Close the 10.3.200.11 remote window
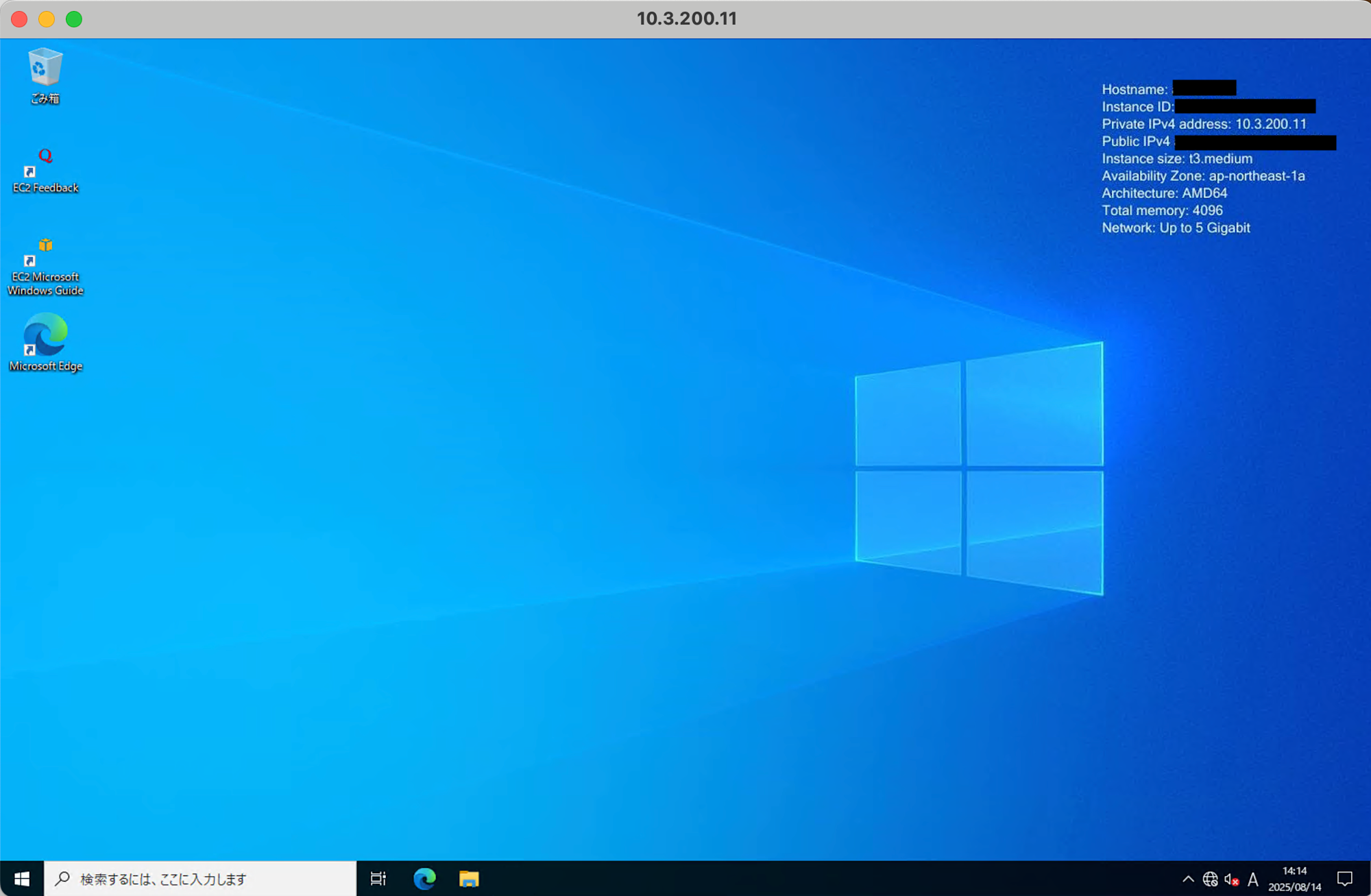 [x=19, y=19]
